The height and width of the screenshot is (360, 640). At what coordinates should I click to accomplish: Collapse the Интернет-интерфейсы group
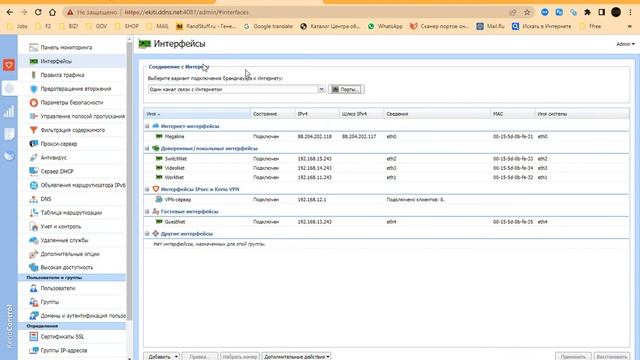[x=147, y=126]
